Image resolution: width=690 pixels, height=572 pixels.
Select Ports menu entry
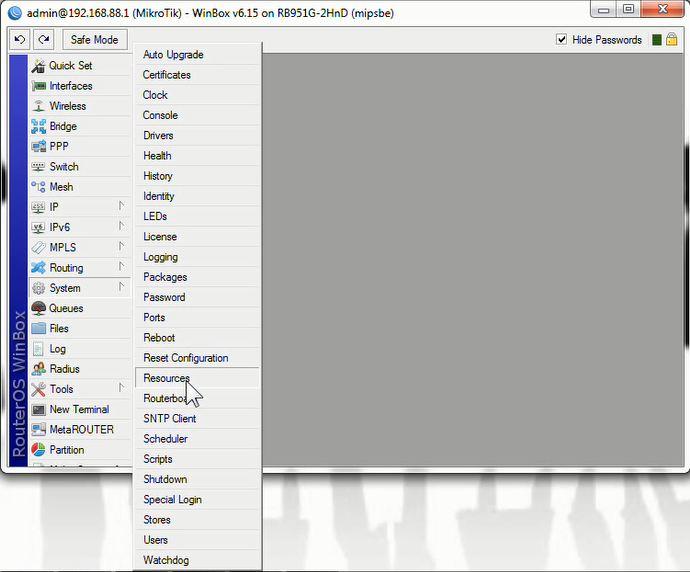coord(197,318)
